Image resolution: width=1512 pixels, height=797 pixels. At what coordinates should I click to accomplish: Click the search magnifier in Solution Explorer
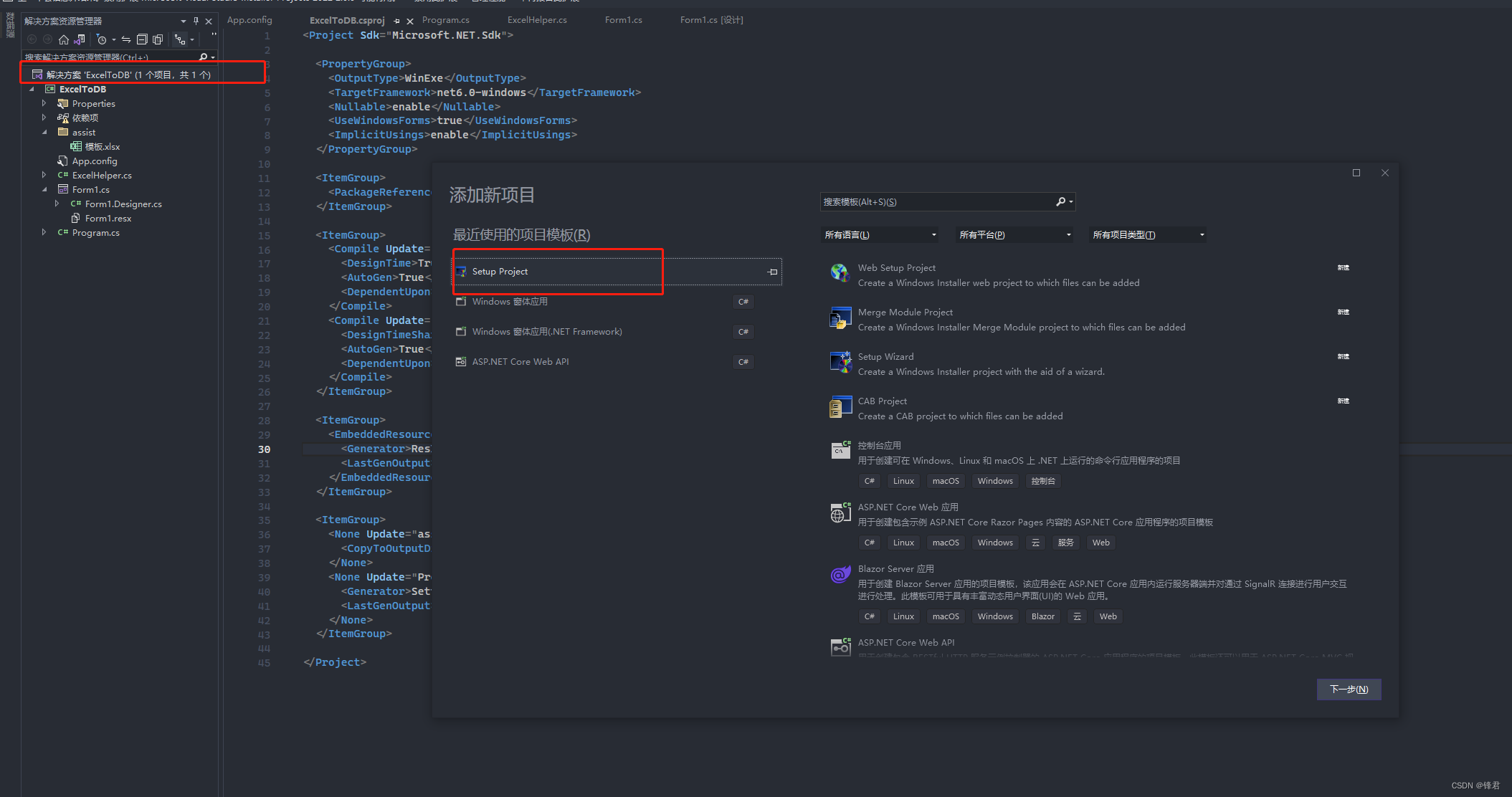pos(203,57)
